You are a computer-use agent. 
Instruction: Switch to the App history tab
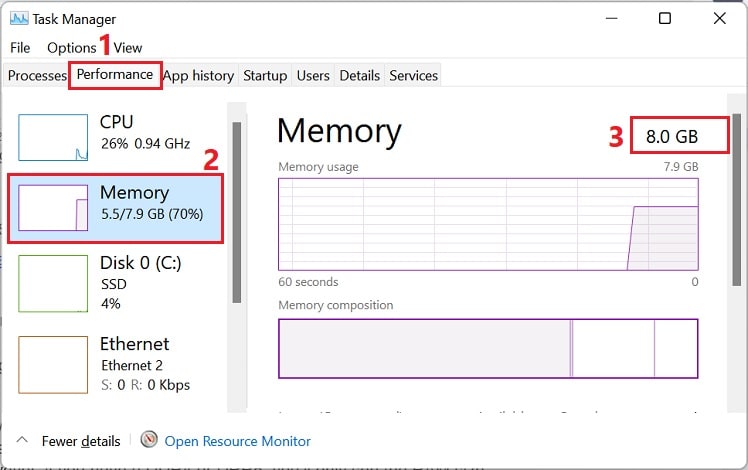[x=199, y=75]
